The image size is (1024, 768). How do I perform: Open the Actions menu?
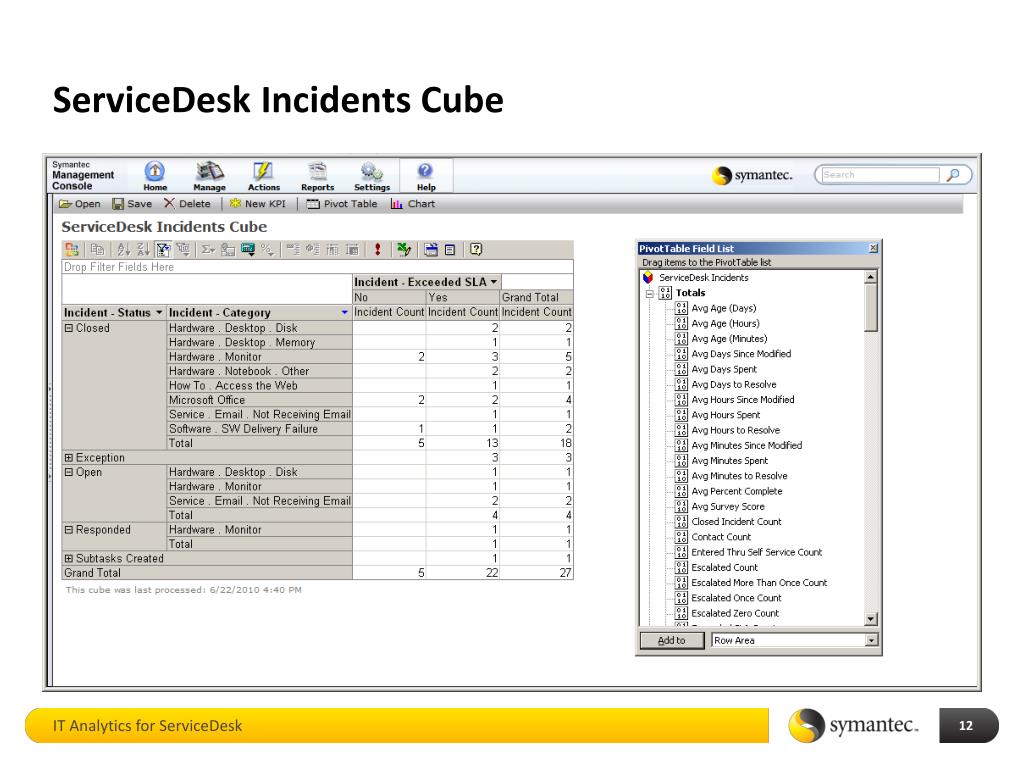pos(263,176)
